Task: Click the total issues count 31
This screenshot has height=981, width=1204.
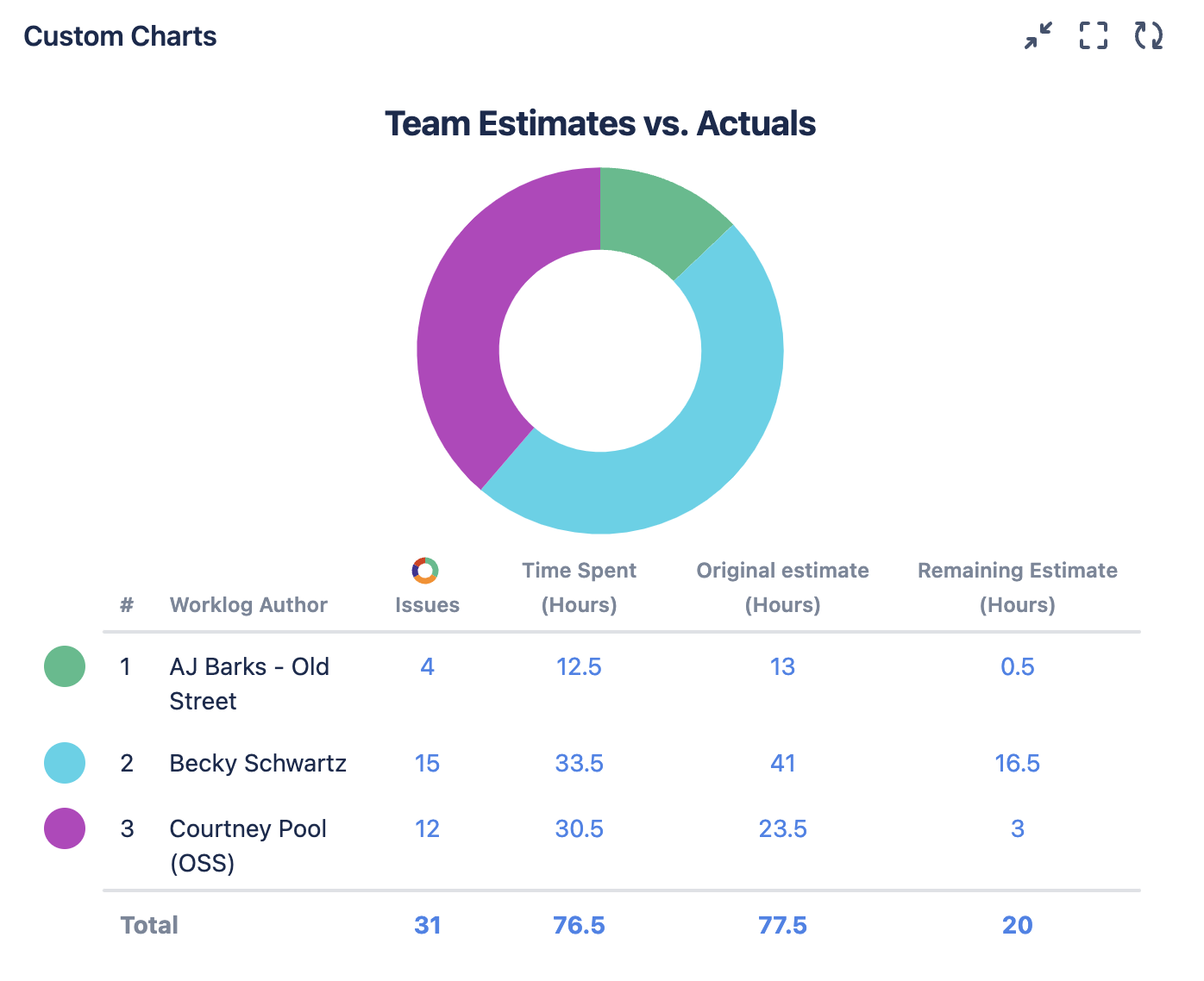Action: coord(427,925)
